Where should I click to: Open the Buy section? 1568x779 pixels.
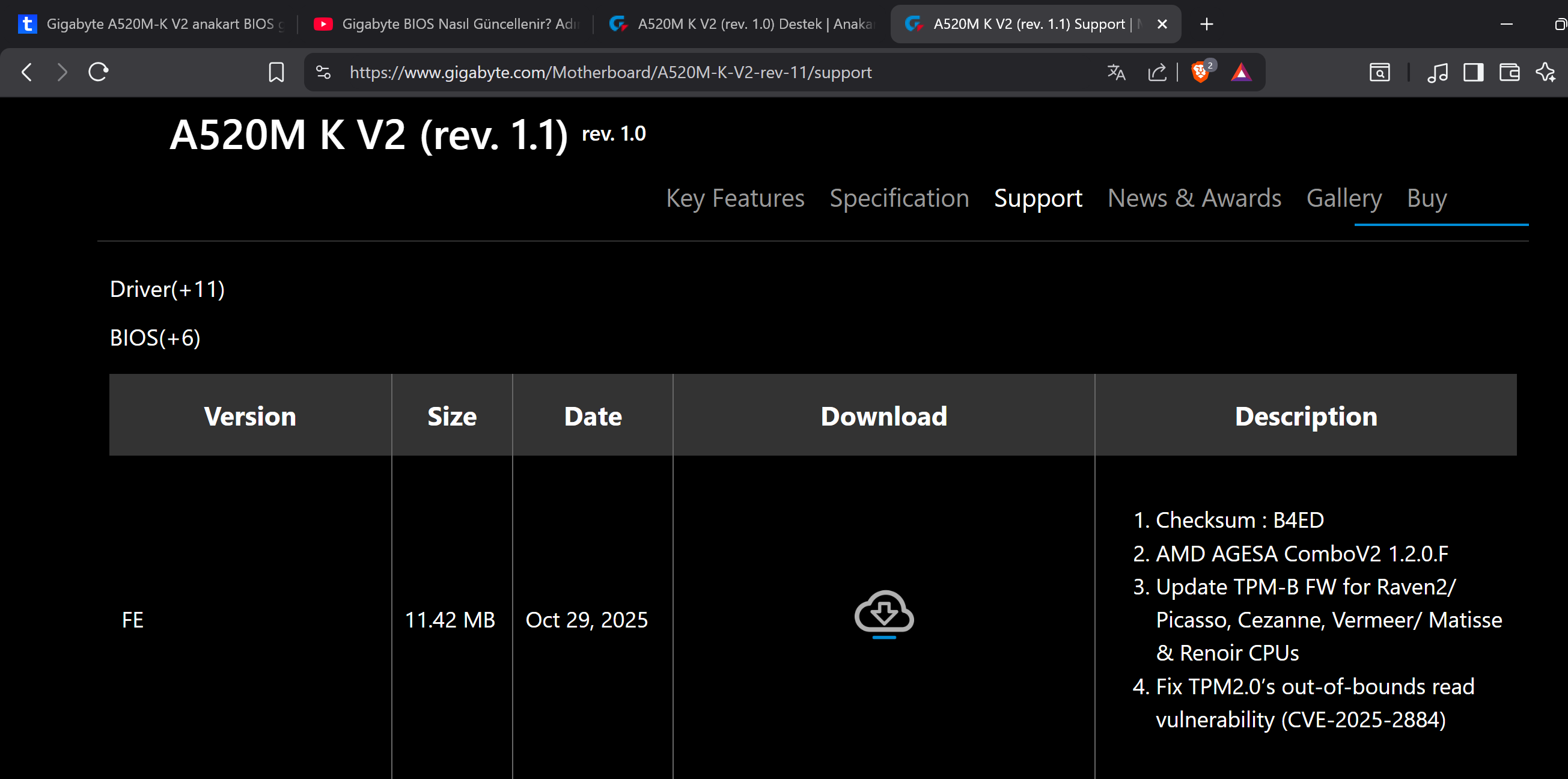click(1427, 198)
